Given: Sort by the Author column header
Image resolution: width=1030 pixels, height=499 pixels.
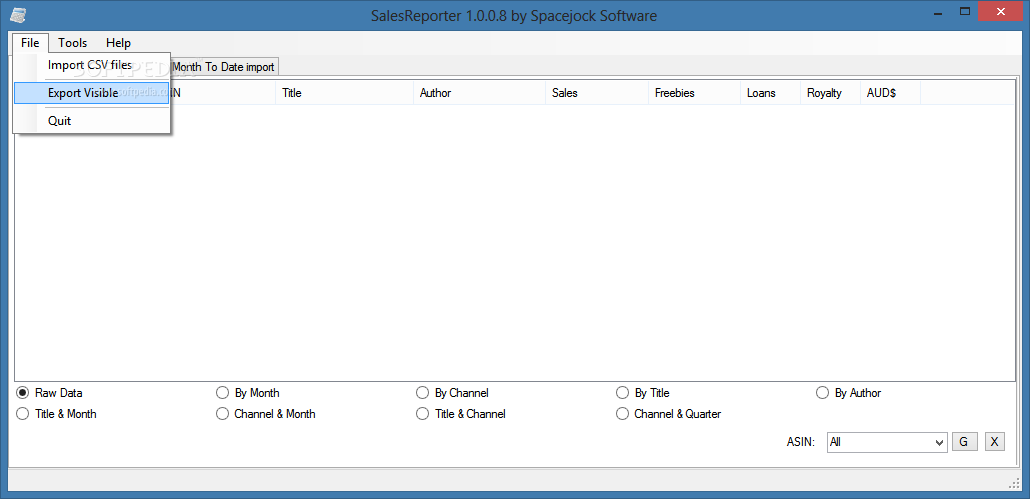Looking at the screenshot, I should coord(480,93).
